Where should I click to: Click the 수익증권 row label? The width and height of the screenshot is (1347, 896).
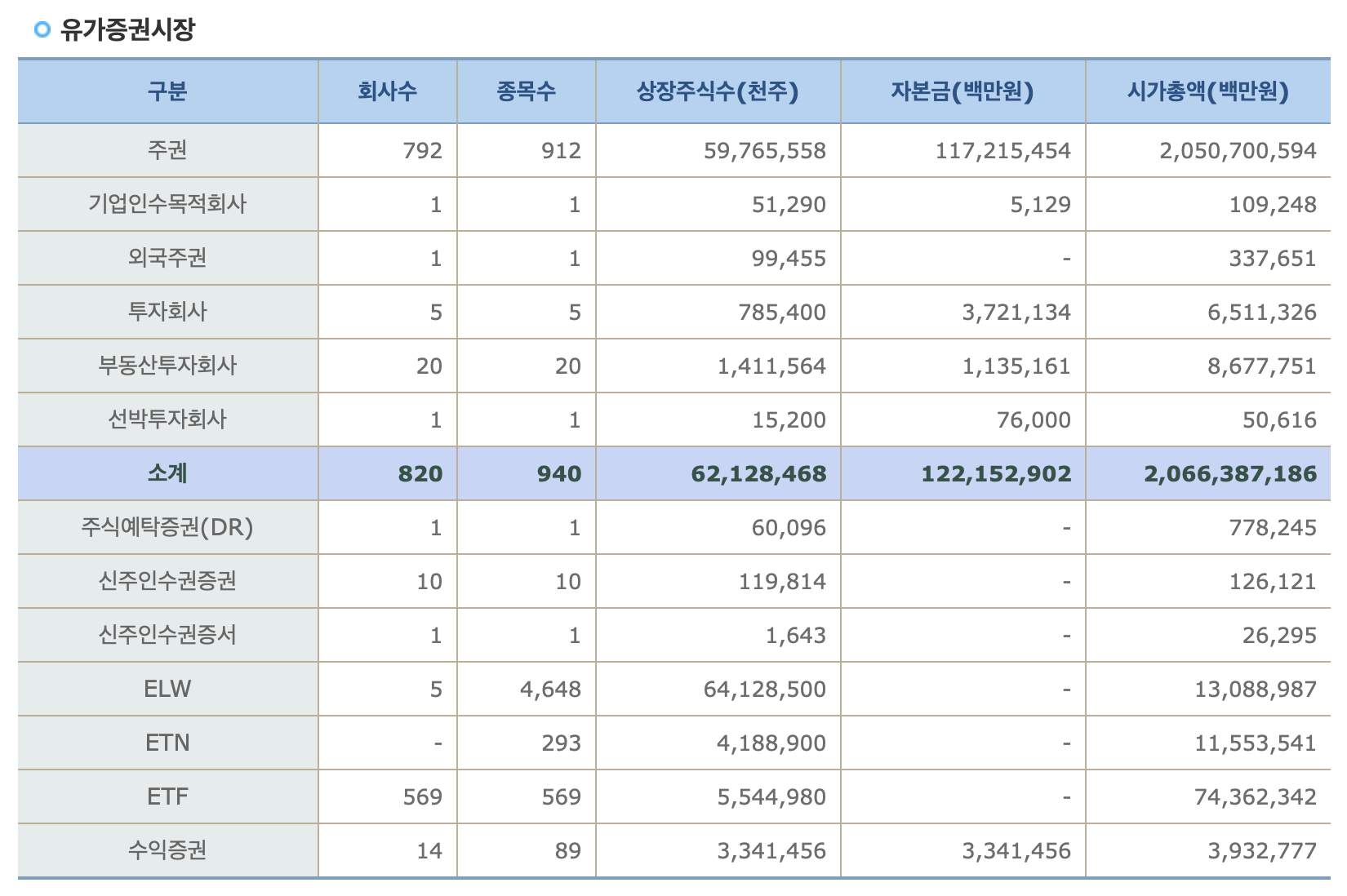pos(167,850)
